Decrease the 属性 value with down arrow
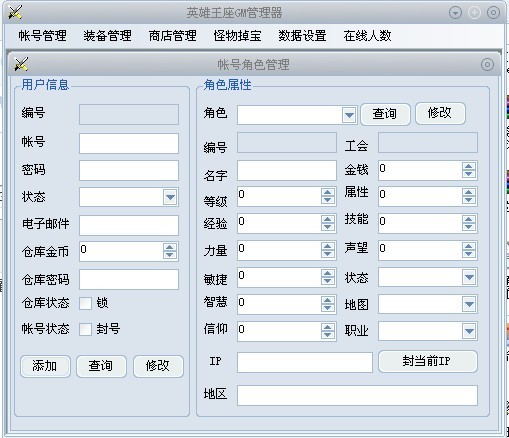This screenshot has height=438, width=509. pos(469,200)
